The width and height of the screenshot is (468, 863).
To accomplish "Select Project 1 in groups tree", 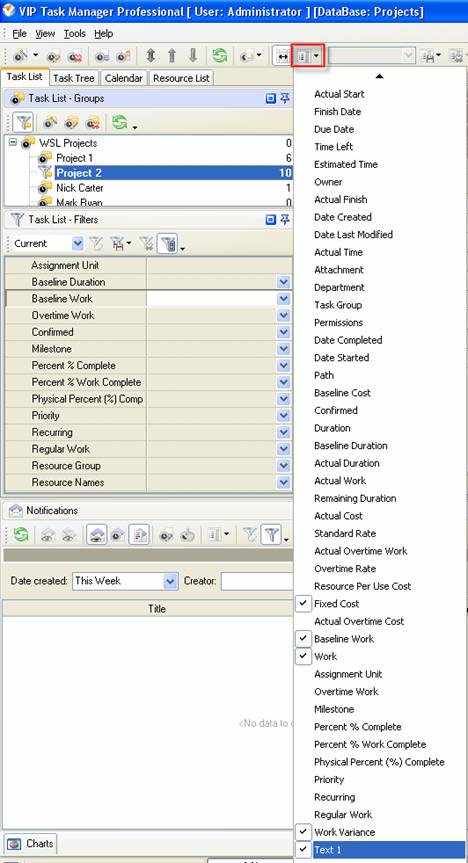I will coord(74,158).
